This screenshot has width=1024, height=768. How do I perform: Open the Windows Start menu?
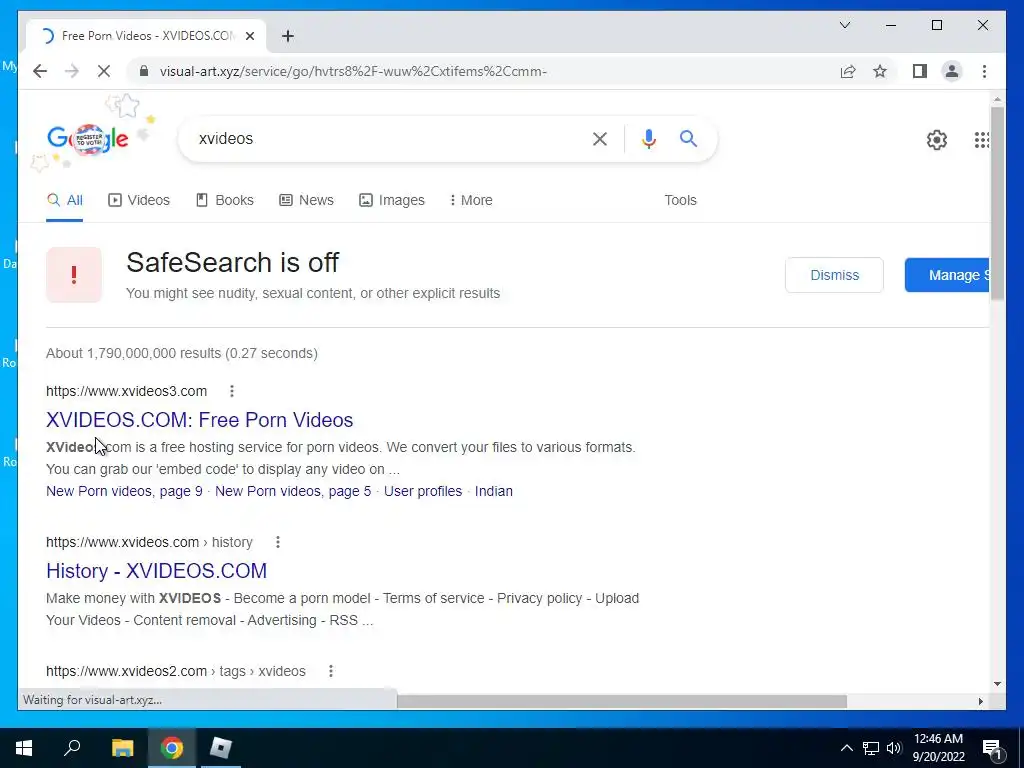pos(24,748)
